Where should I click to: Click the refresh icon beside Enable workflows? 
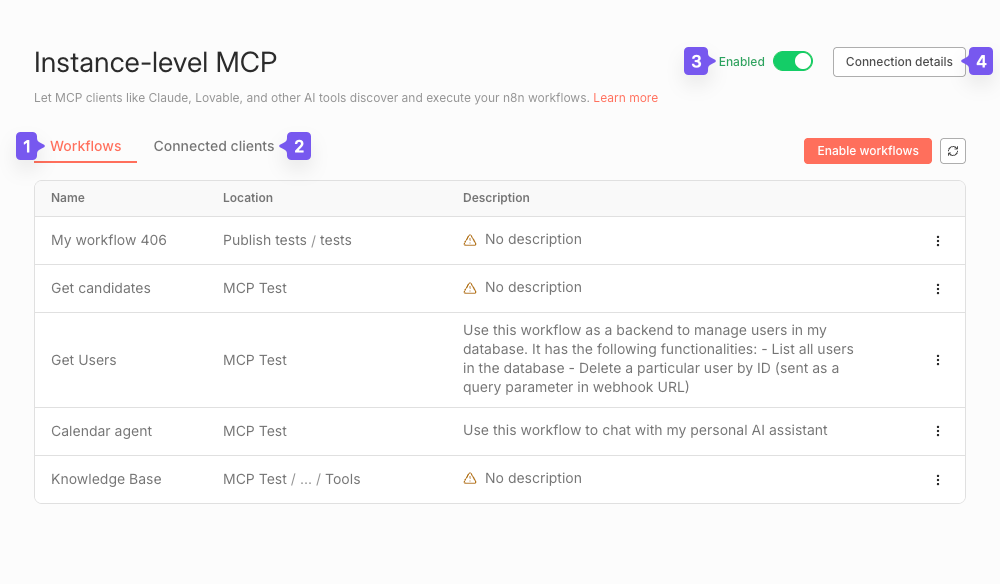click(952, 151)
